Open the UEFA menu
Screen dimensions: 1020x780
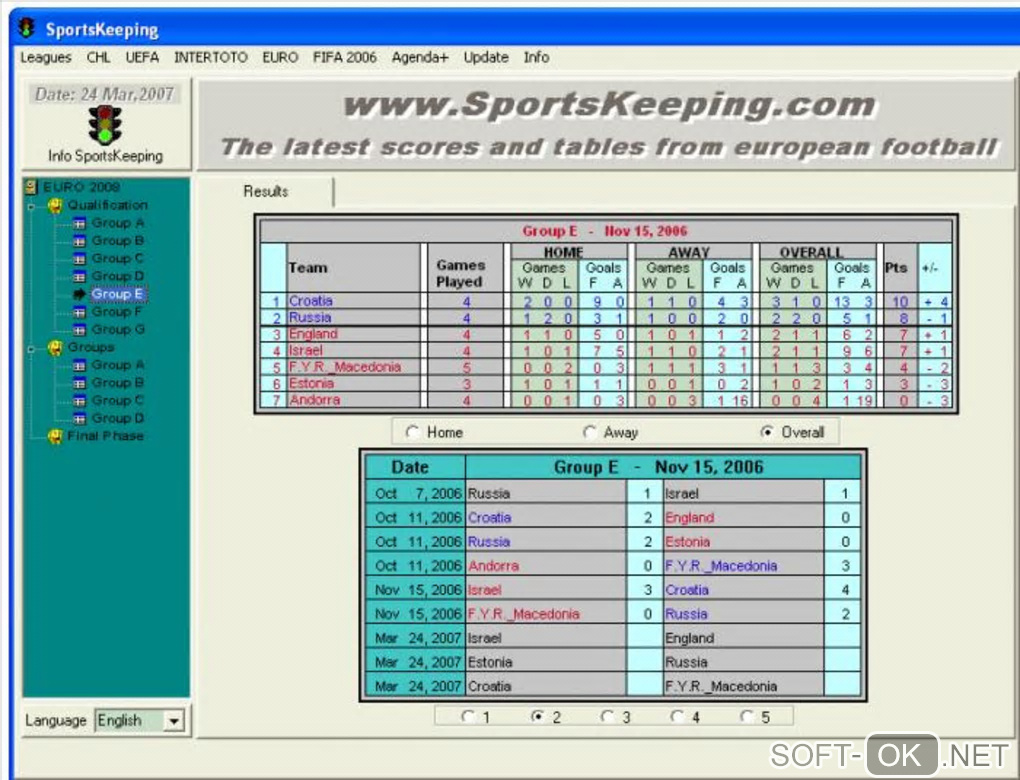pos(142,57)
